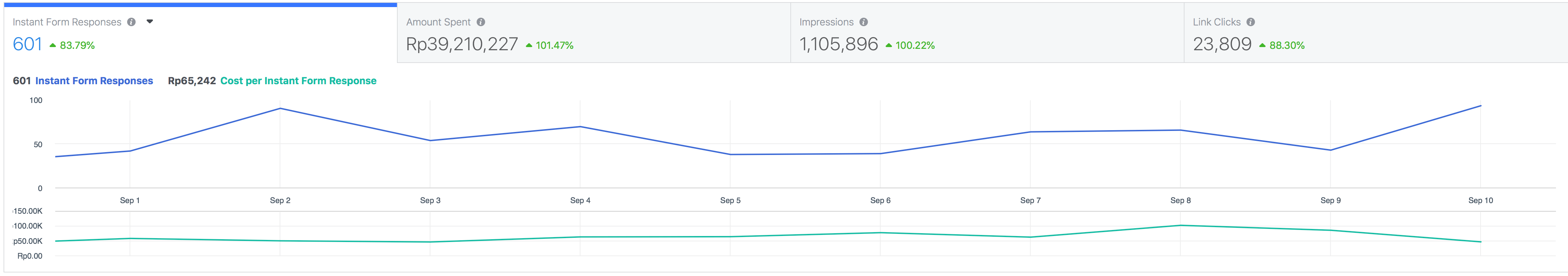Click info icon next to Link Clicks
The width and height of the screenshot is (1568, 276).
click(1250, 22)
